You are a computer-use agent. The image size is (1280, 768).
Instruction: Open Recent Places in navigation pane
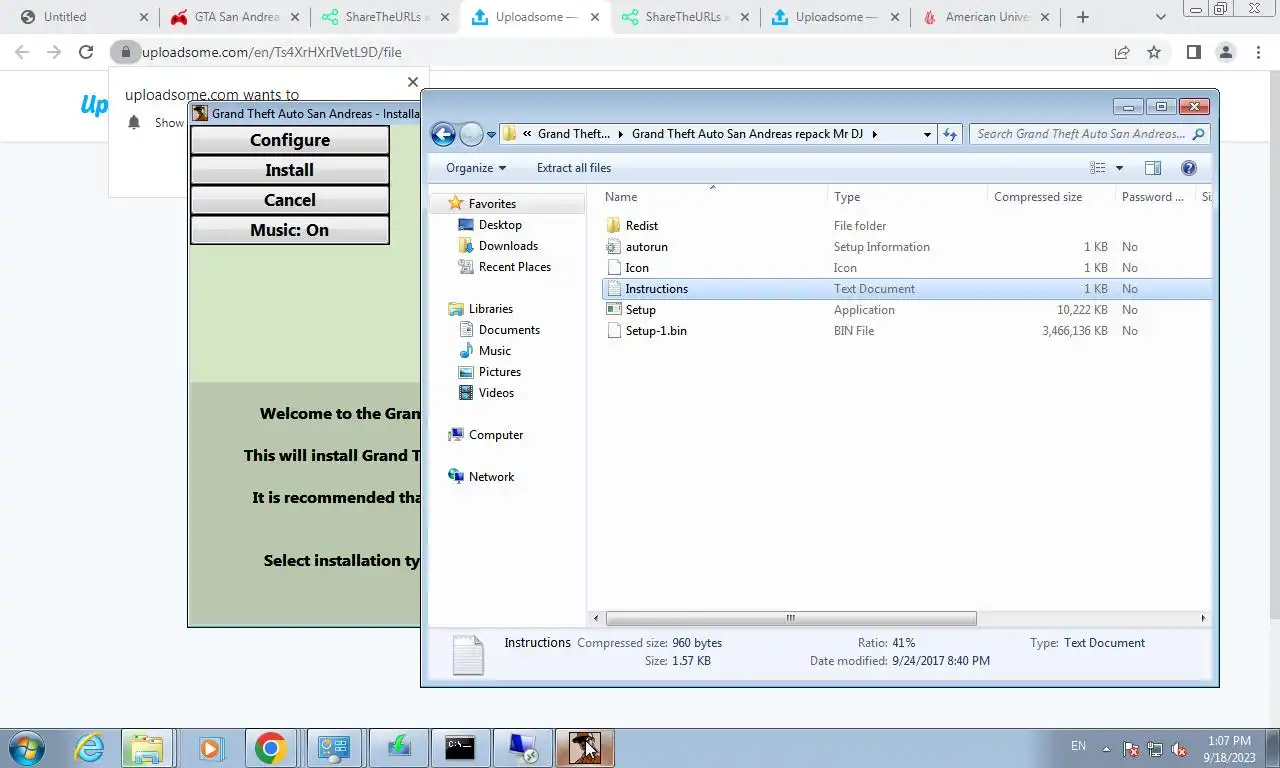[514, 267]
